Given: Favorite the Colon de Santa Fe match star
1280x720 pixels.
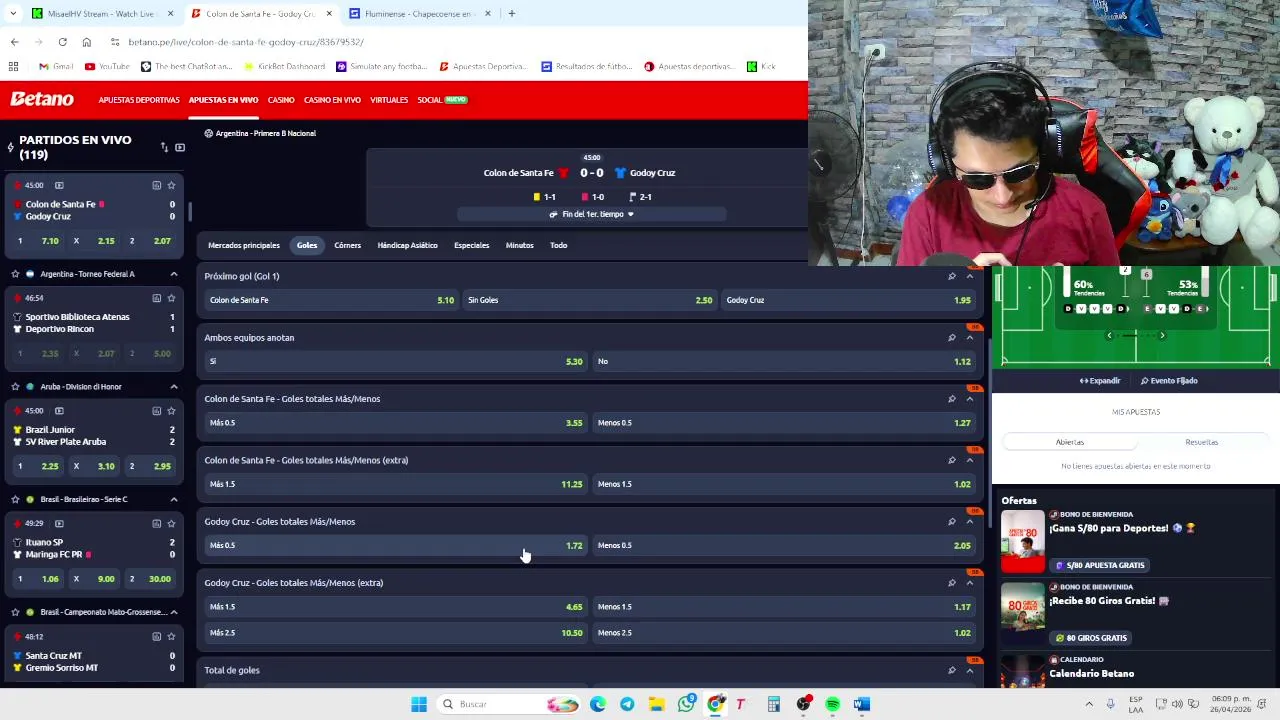Looking at the screenshot, I should (171, 185).
